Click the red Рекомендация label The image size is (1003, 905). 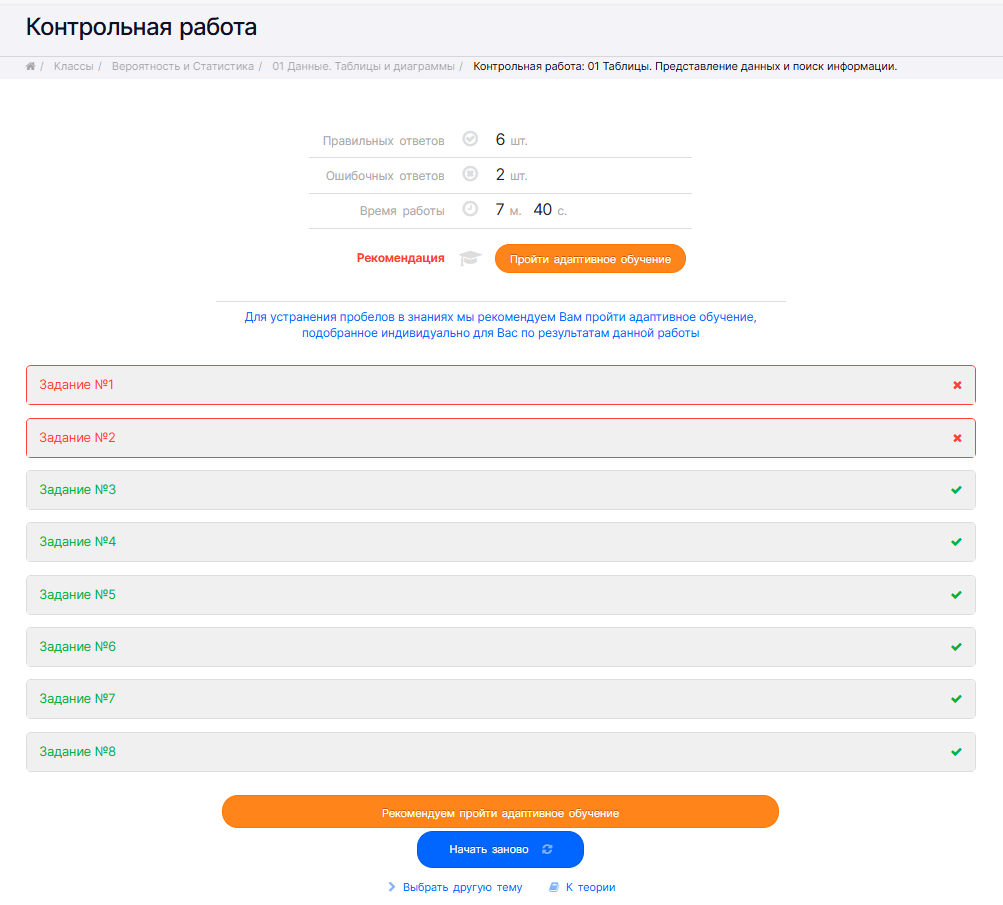pyautogui.click(x=400, y=258)
